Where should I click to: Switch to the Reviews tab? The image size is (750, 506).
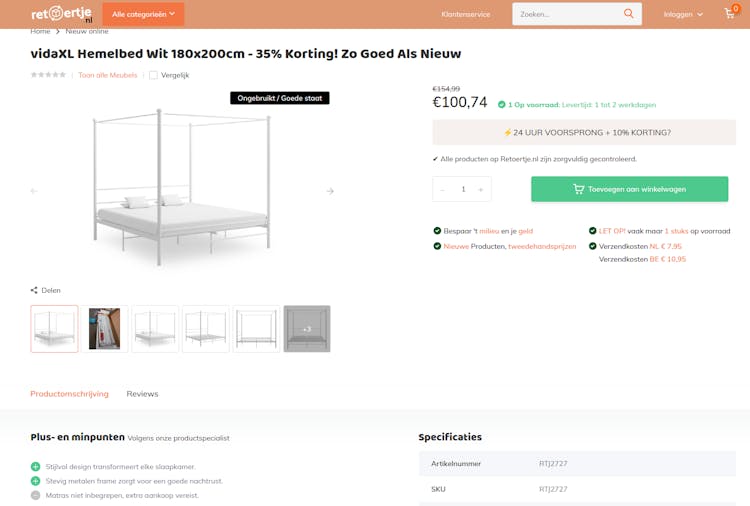pos(142,393)
